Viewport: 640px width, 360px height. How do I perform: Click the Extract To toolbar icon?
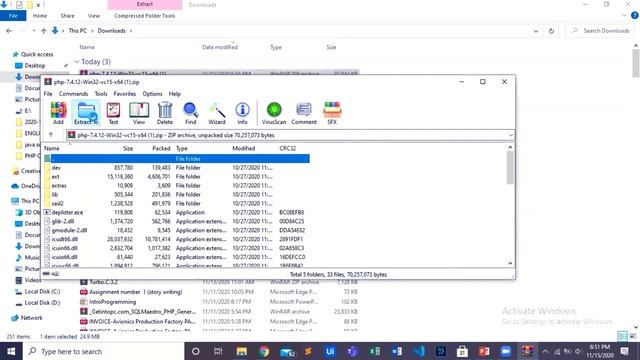click(x=86, y=113)
